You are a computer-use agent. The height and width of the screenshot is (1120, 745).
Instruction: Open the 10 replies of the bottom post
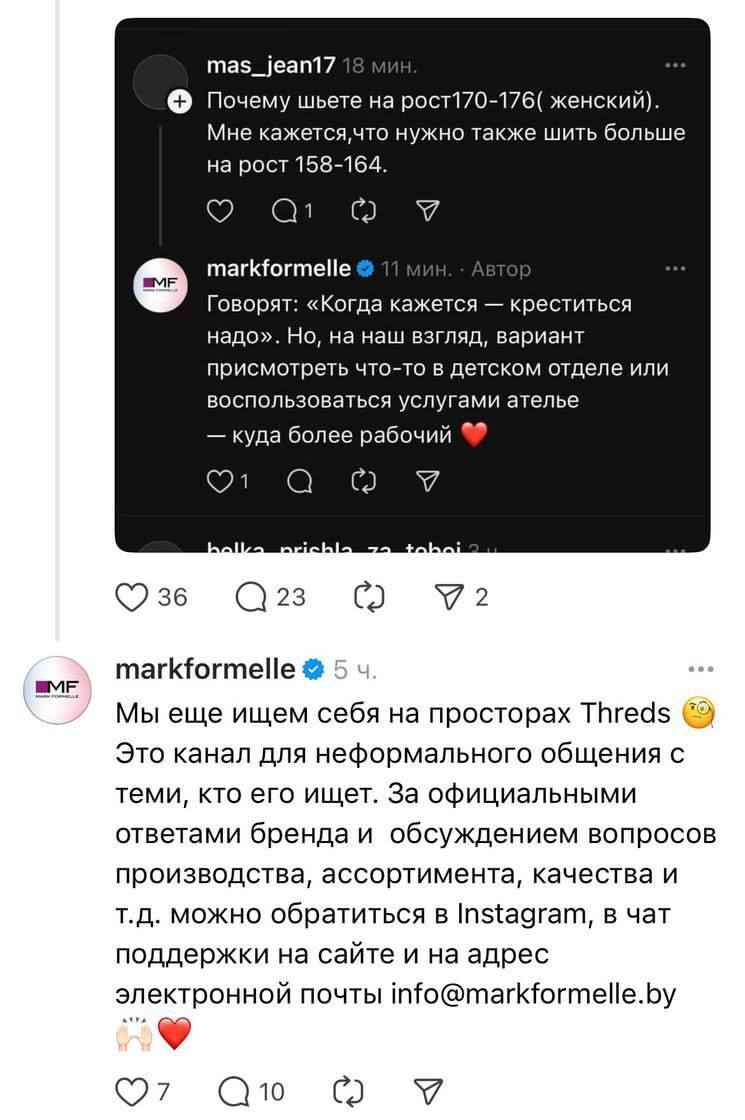[x=249, y=1090]
